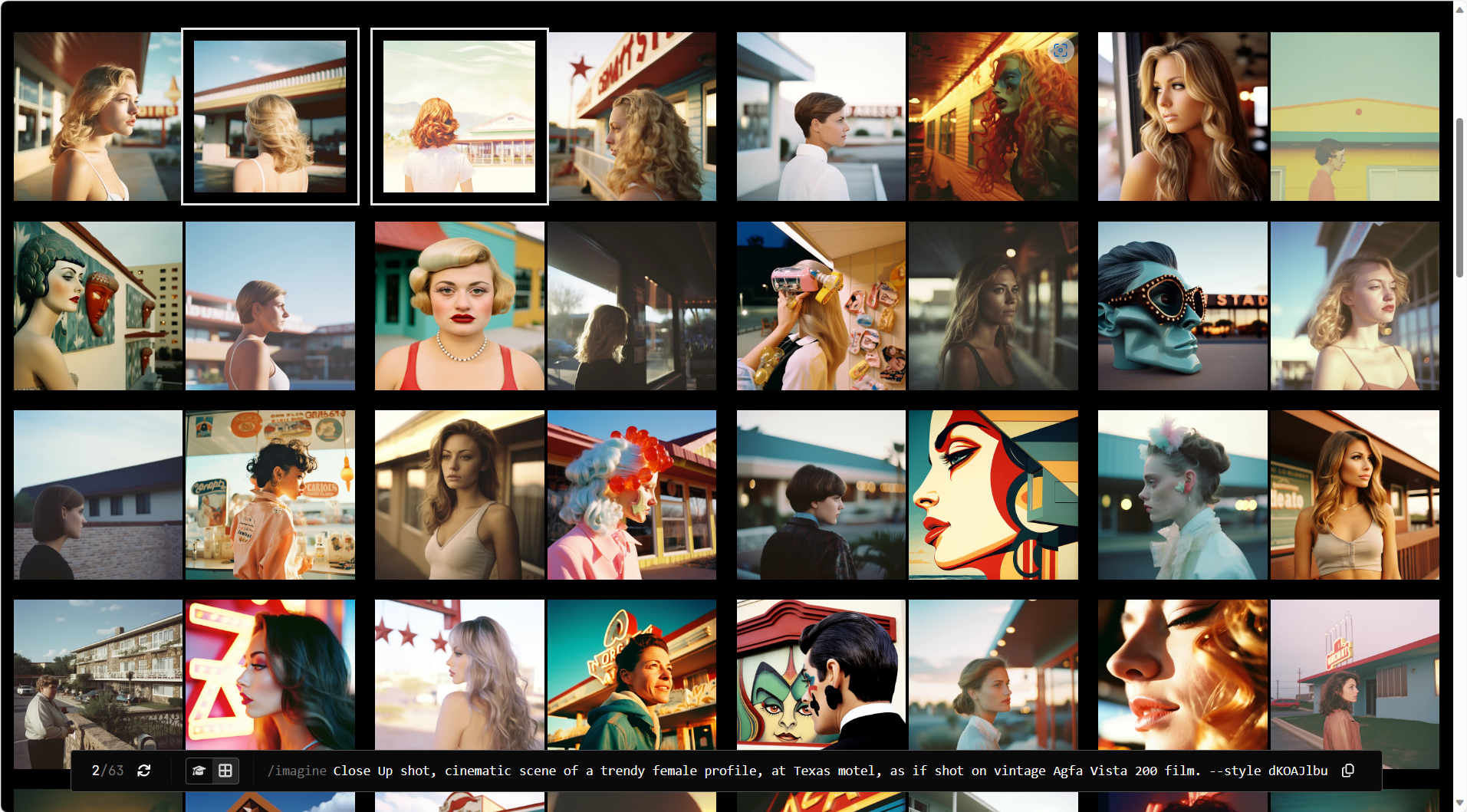The height and width of the screenshot is (812, 1467).
Task: Open the woman with pink feather hairpiece image
Action: [1182, 495]
